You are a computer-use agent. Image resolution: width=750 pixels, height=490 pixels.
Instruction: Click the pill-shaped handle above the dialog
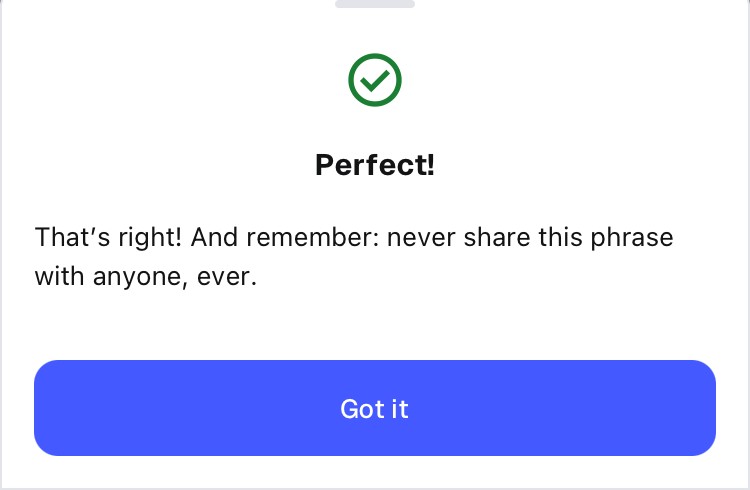[x=375, y=4]
